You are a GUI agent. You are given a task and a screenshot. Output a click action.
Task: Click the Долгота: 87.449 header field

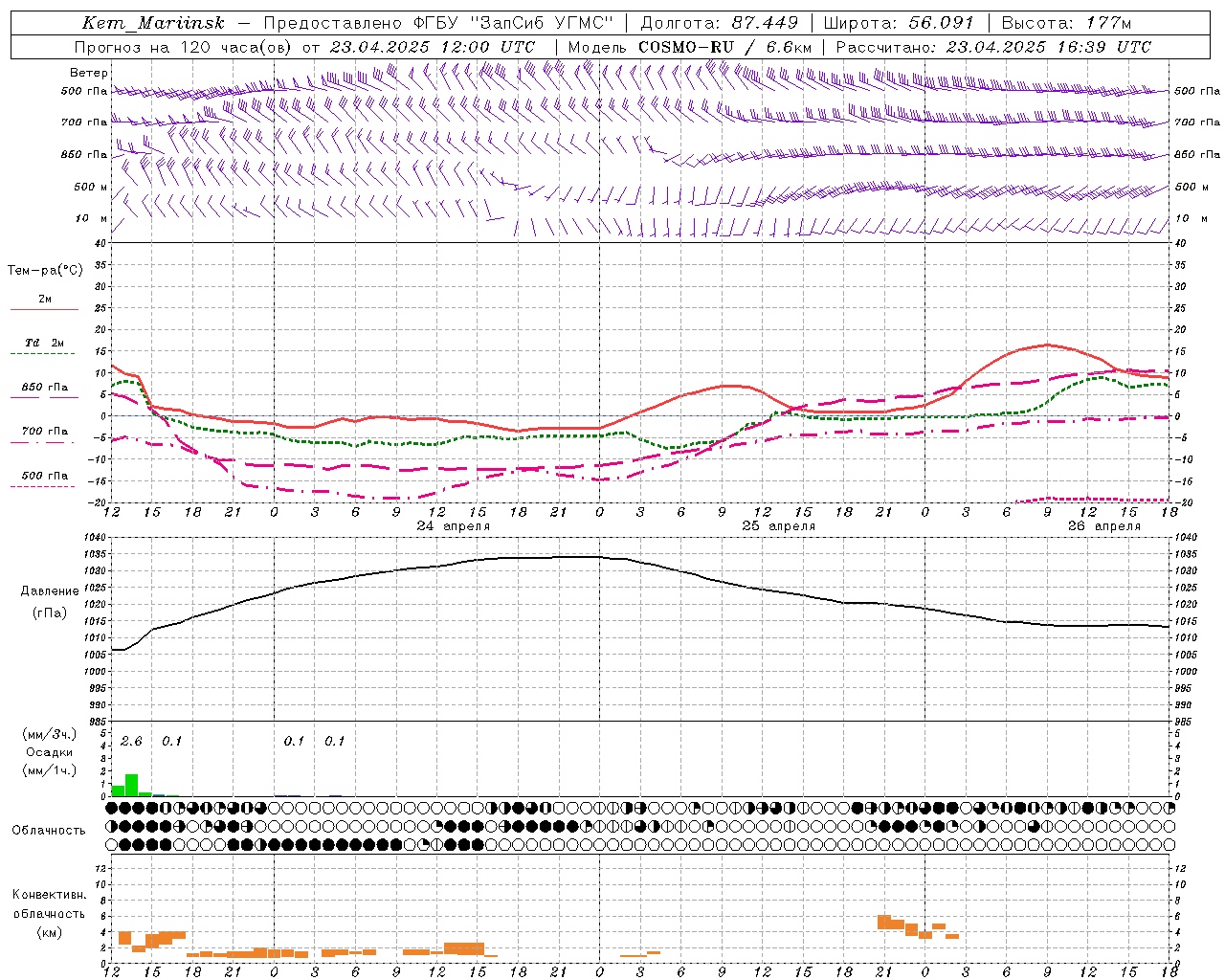click(x=719, y=23)
